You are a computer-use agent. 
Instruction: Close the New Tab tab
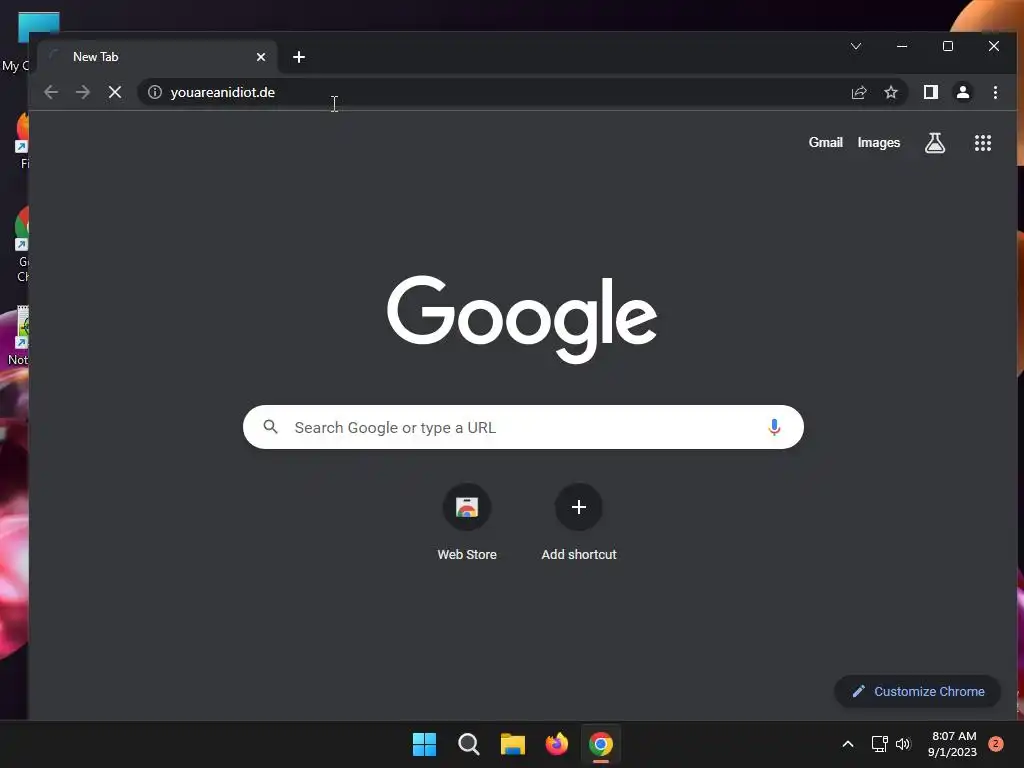[x=261, y=57]
